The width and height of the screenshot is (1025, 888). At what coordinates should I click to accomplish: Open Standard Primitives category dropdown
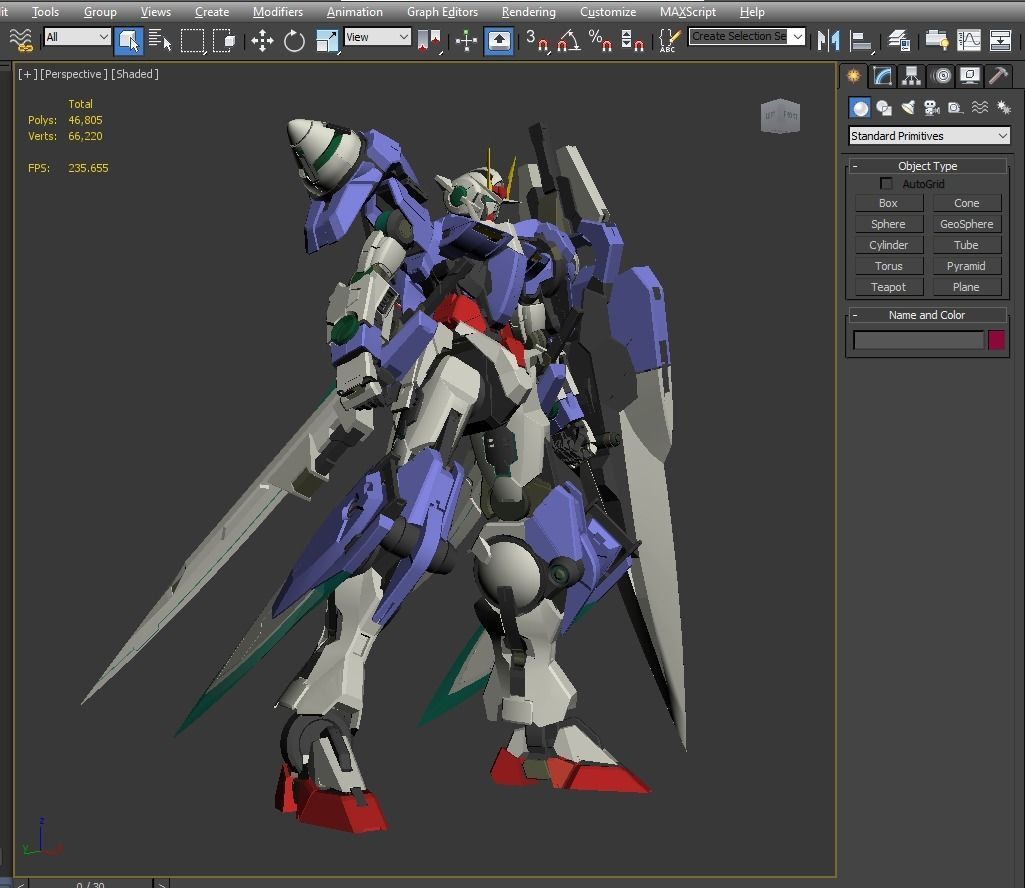pyautogui.click(x=929, y=136)
